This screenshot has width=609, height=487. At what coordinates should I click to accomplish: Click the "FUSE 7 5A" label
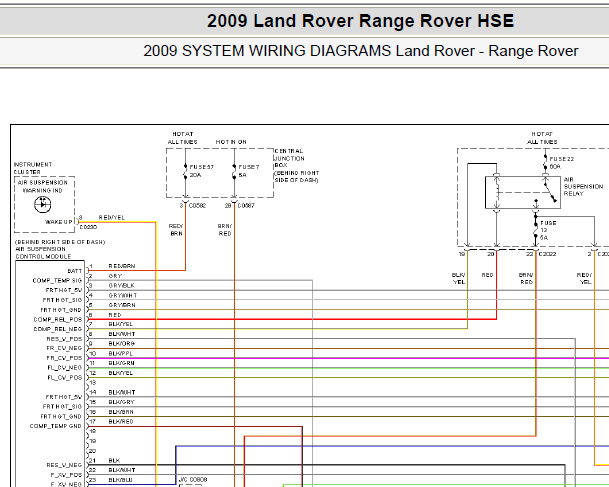coord(249,171)
